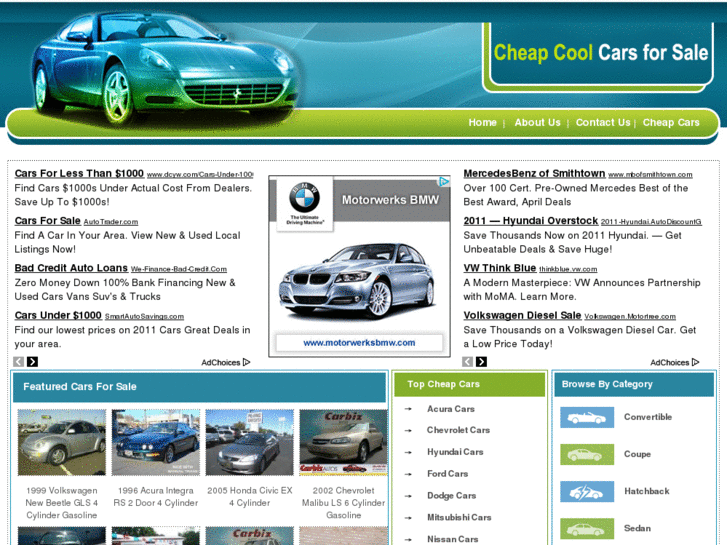
Task: Click the Convertible category icon
Action: [x=587, y=417]
